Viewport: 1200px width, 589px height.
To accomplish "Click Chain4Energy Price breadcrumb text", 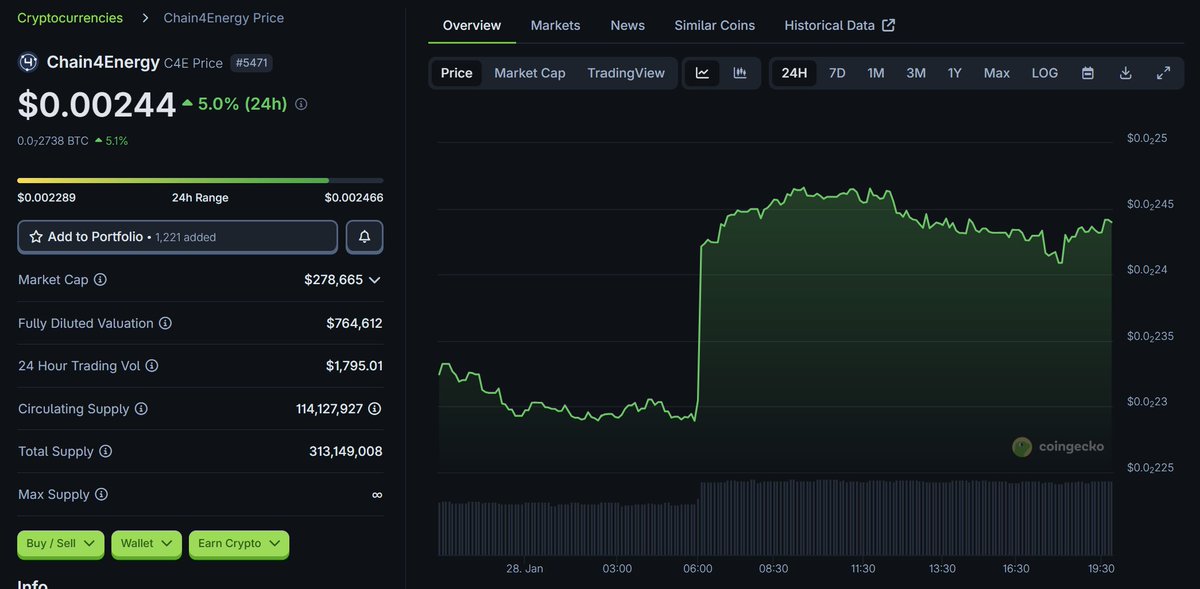I will pos(224,18).
